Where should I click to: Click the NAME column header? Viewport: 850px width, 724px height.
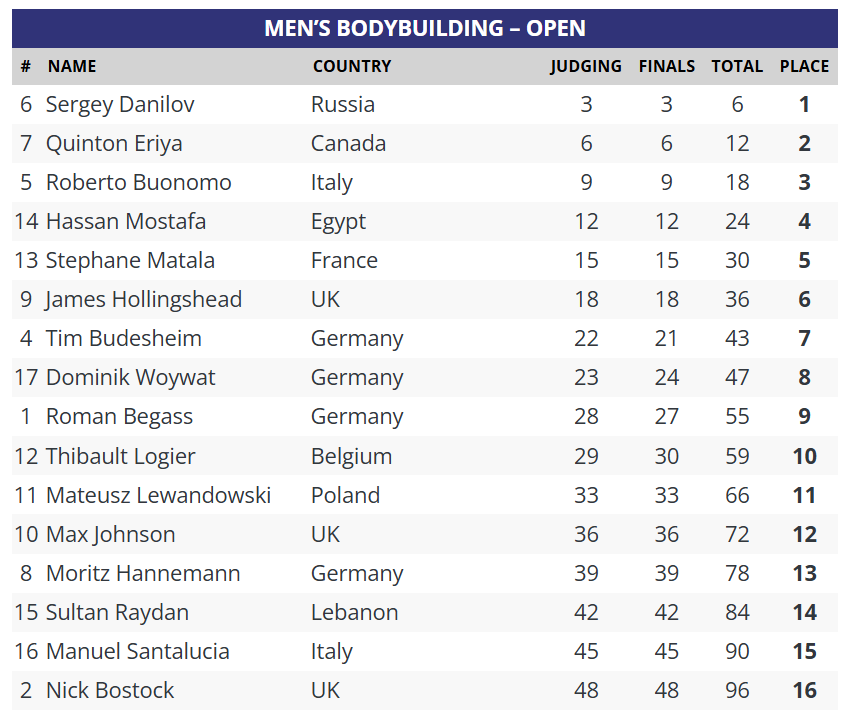72,66
